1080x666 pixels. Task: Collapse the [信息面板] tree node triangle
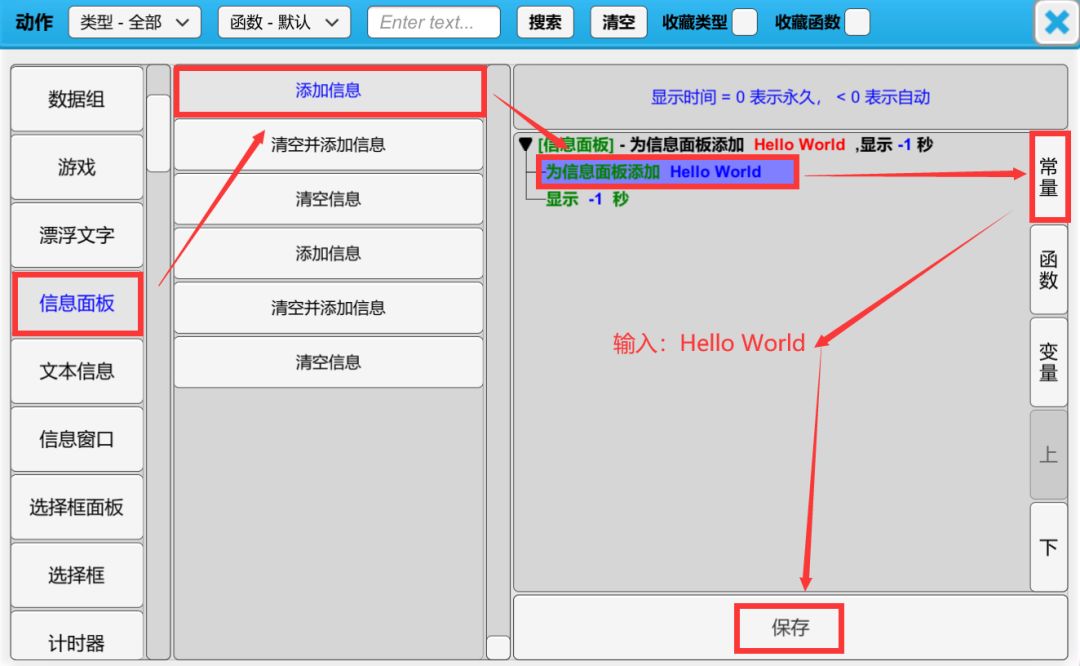pos(525,145)
